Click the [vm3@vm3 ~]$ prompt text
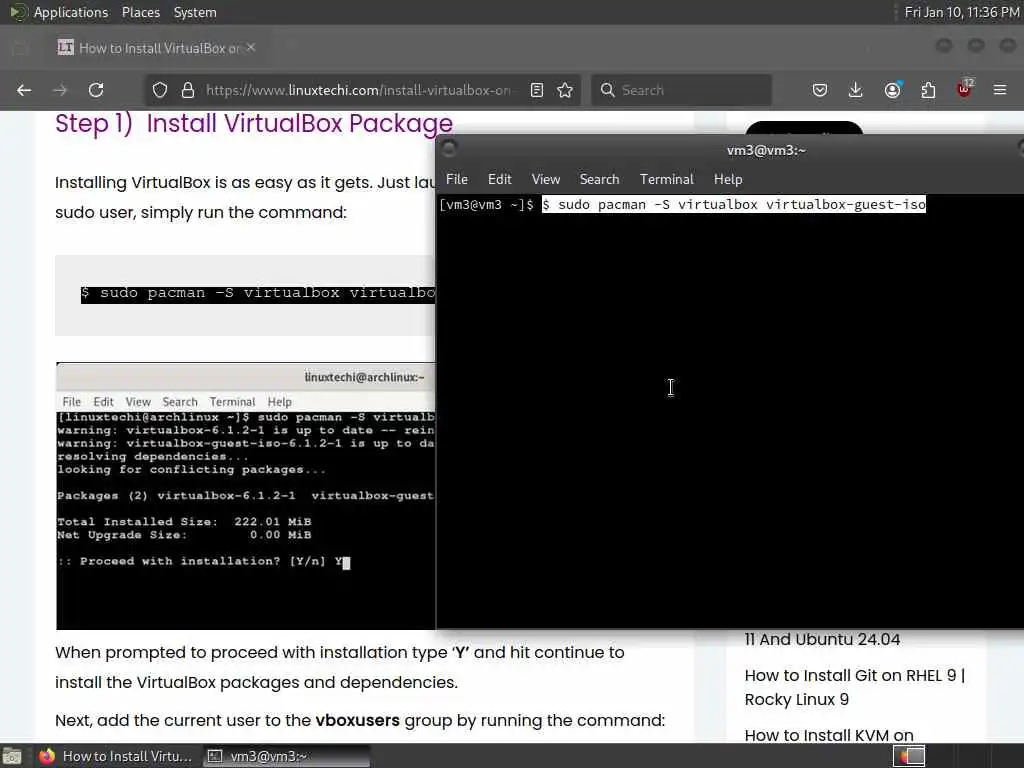Image resolution: width=1024 pixels, height=768 pixels. coord(487,204)
